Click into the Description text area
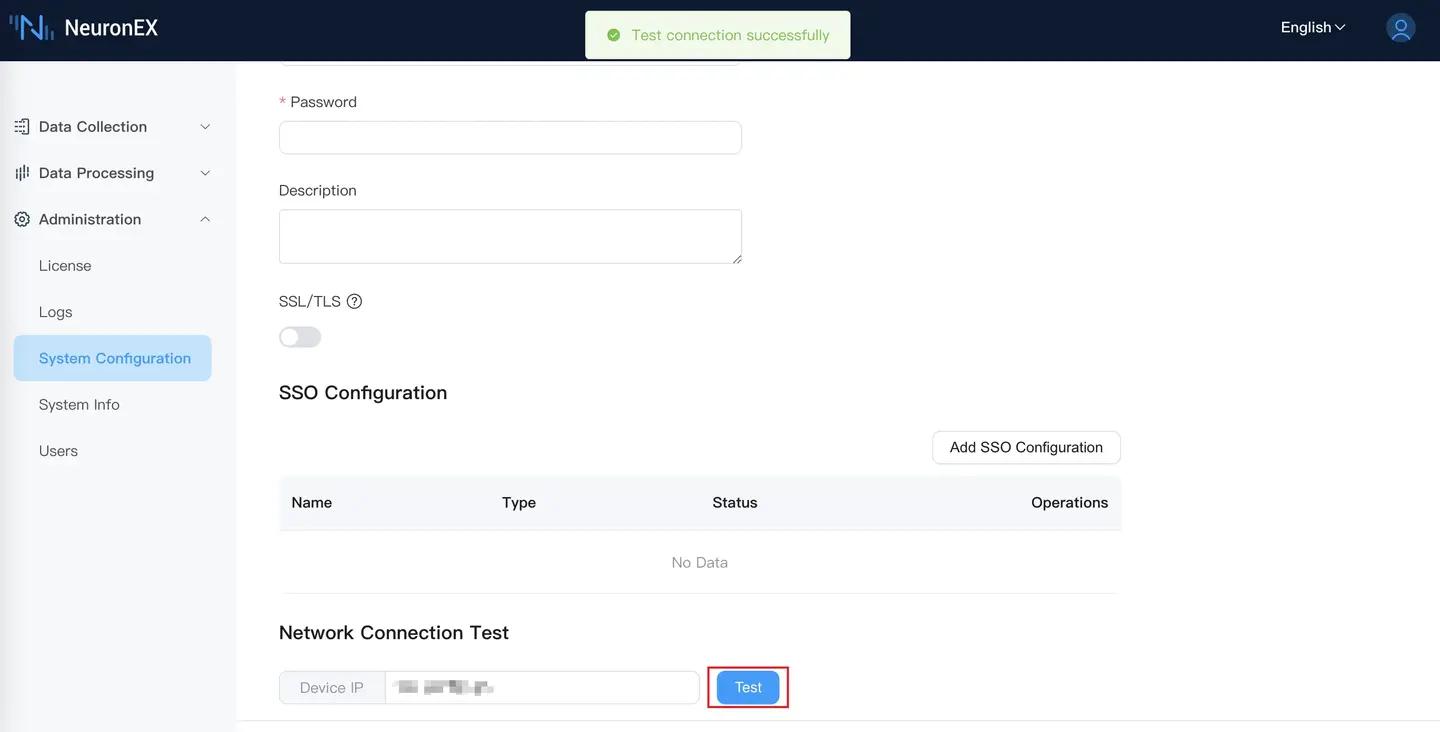The width and height of the screenshot is (1440, 732). click(510, 236)
